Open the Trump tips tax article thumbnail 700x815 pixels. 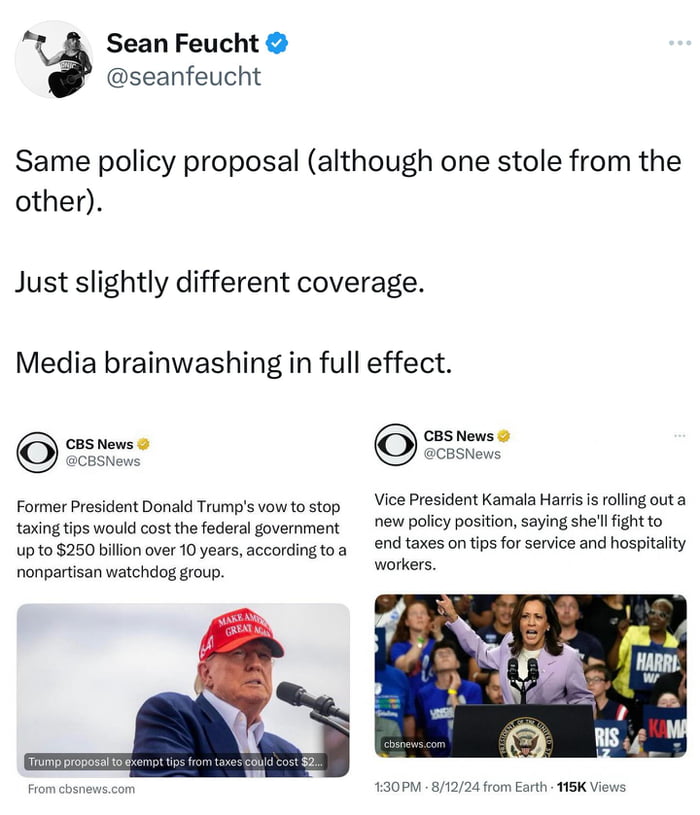[x=183, y=690]
